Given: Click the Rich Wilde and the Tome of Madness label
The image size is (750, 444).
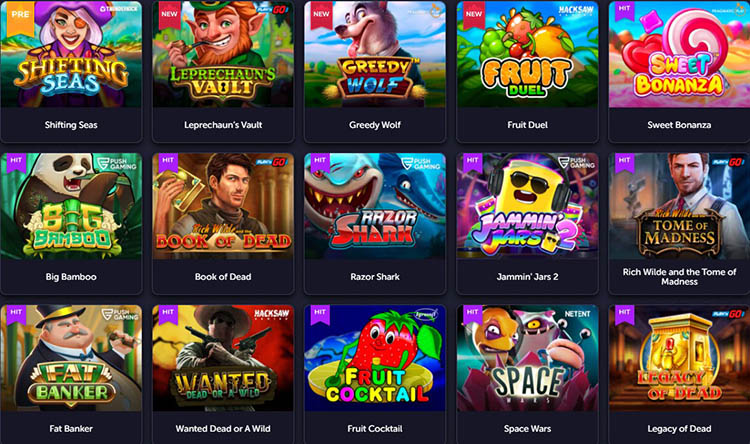Looking at the screenshot, I should pos(679,277).
